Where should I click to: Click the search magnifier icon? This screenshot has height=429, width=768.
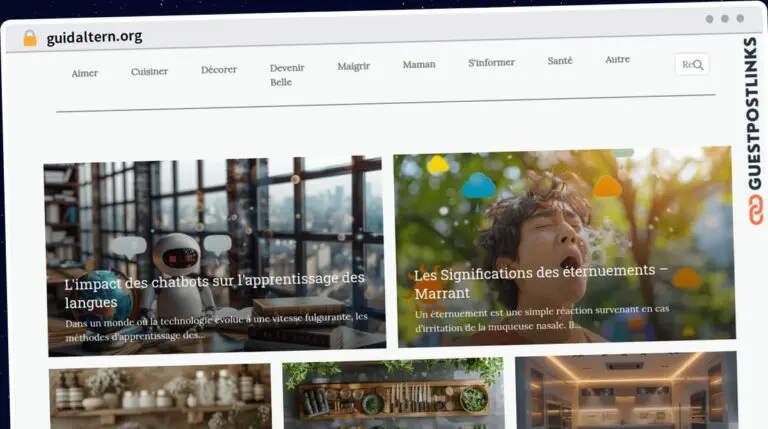698,65
